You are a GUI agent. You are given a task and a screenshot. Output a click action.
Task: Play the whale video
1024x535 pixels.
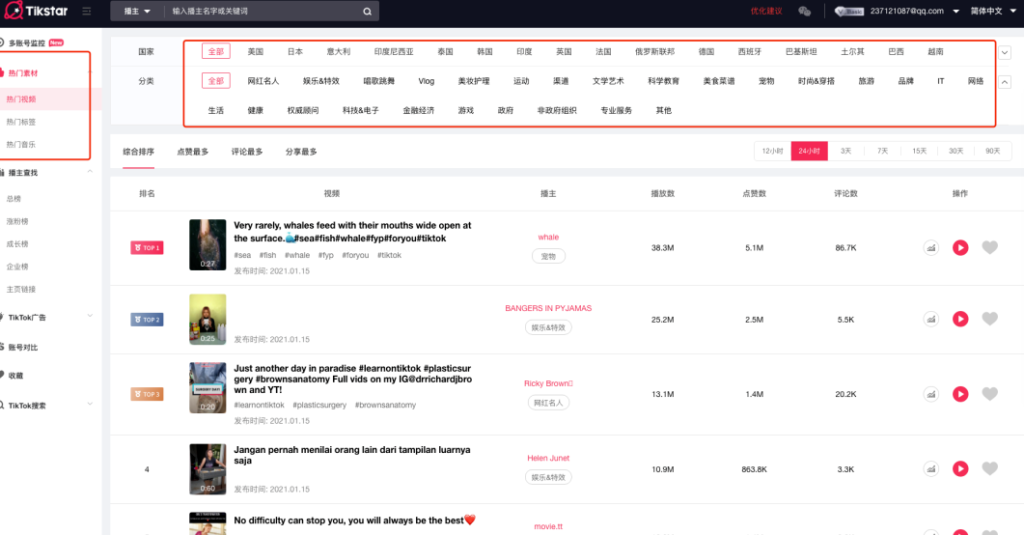[960, 248]
